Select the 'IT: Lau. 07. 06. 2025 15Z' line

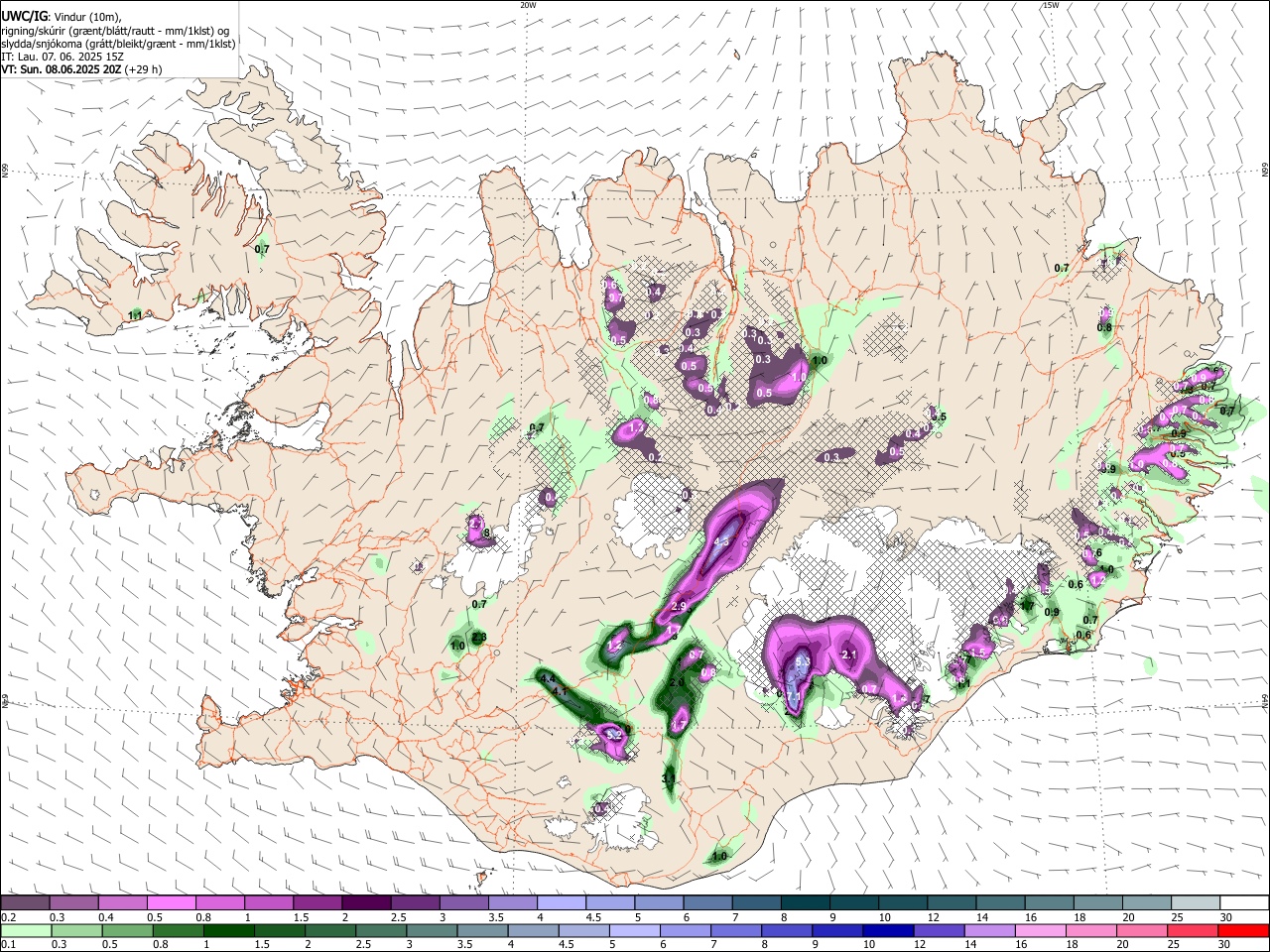pyautogui.click(x=63, y=57)
